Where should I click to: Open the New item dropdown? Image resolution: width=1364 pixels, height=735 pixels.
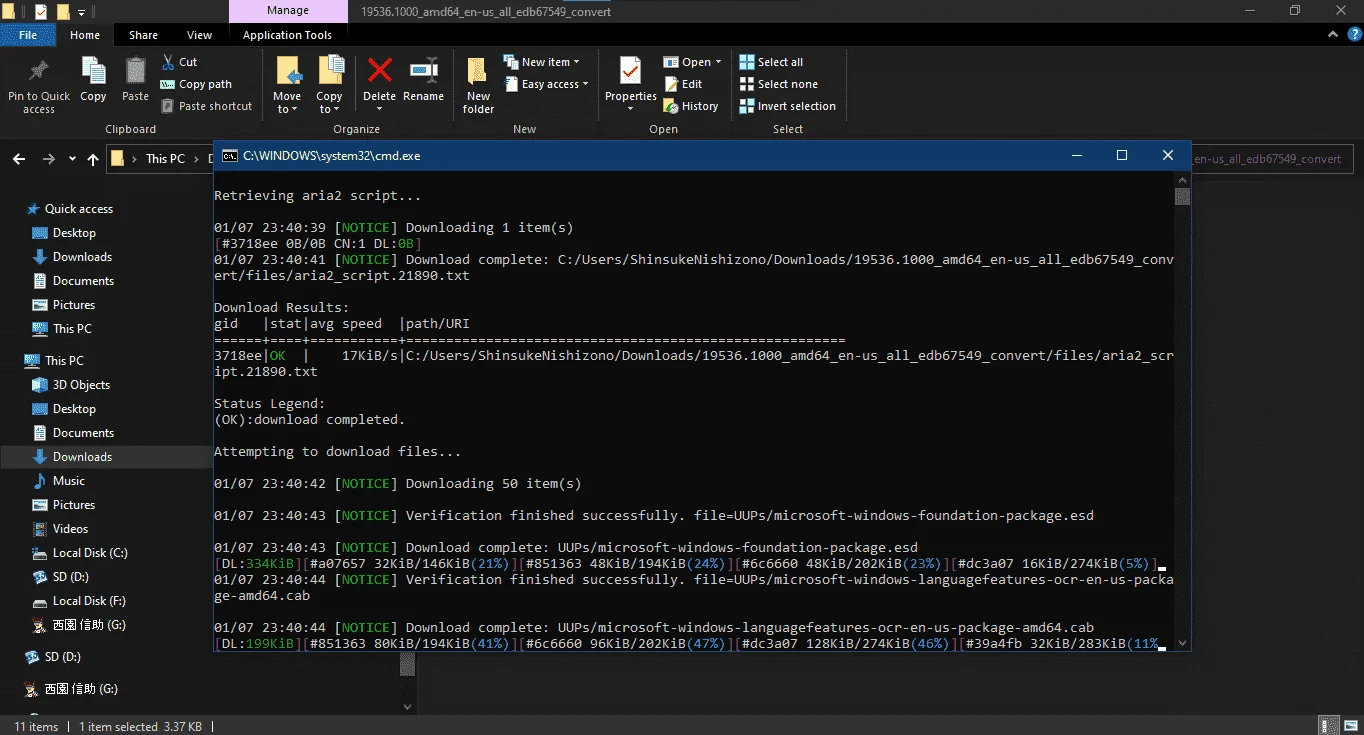[x=541, y=62]
